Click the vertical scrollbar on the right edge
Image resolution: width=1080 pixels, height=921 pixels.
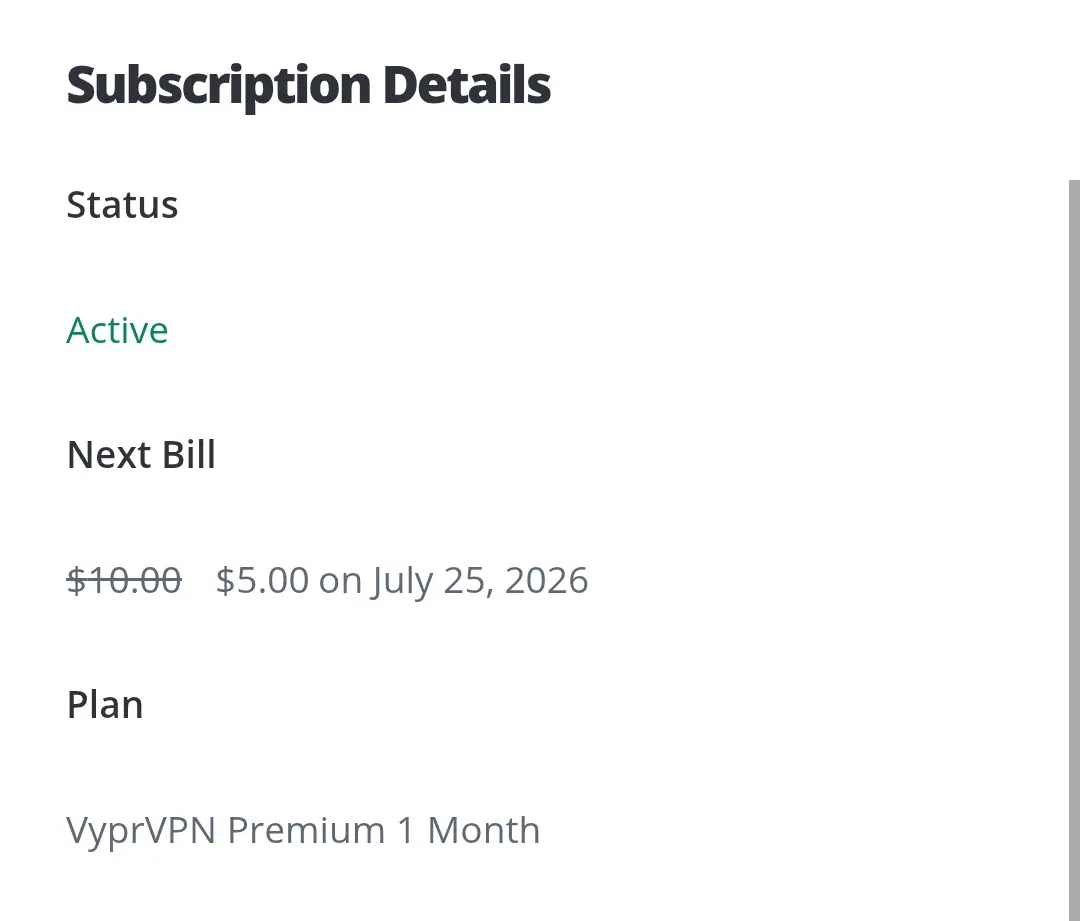(x=1074, y=550)
